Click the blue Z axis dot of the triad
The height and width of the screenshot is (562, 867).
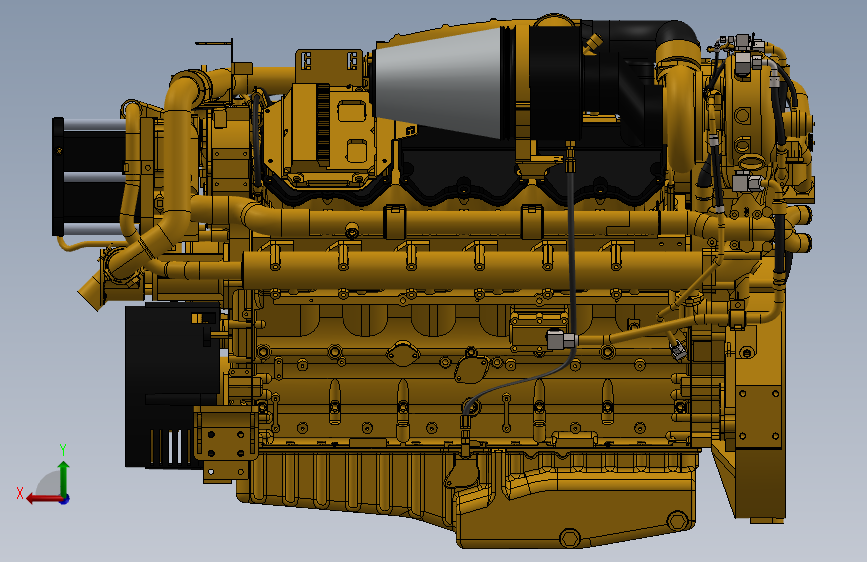[65, 499]
